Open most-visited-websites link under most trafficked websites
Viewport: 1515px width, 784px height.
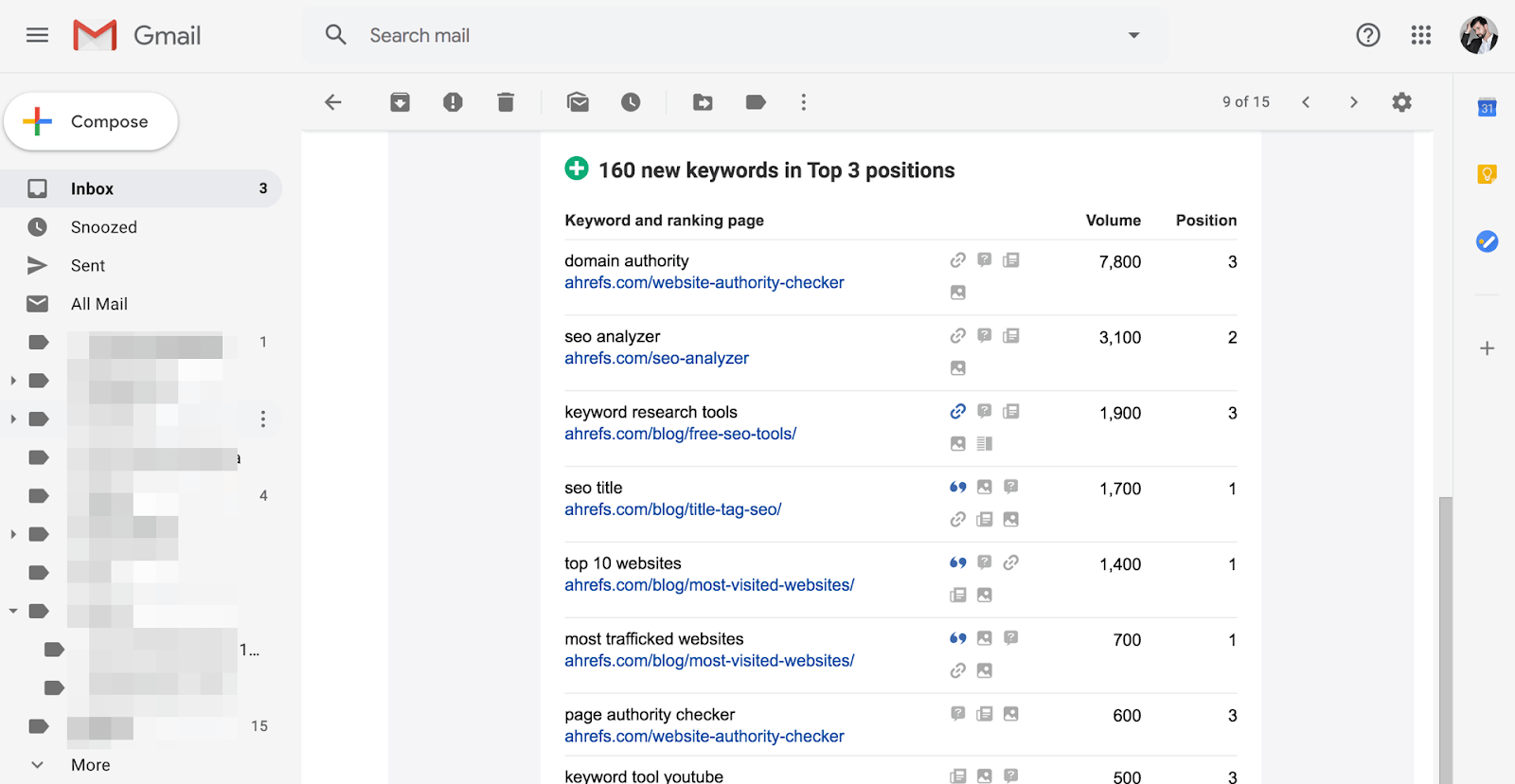click(x=709, y=661)
